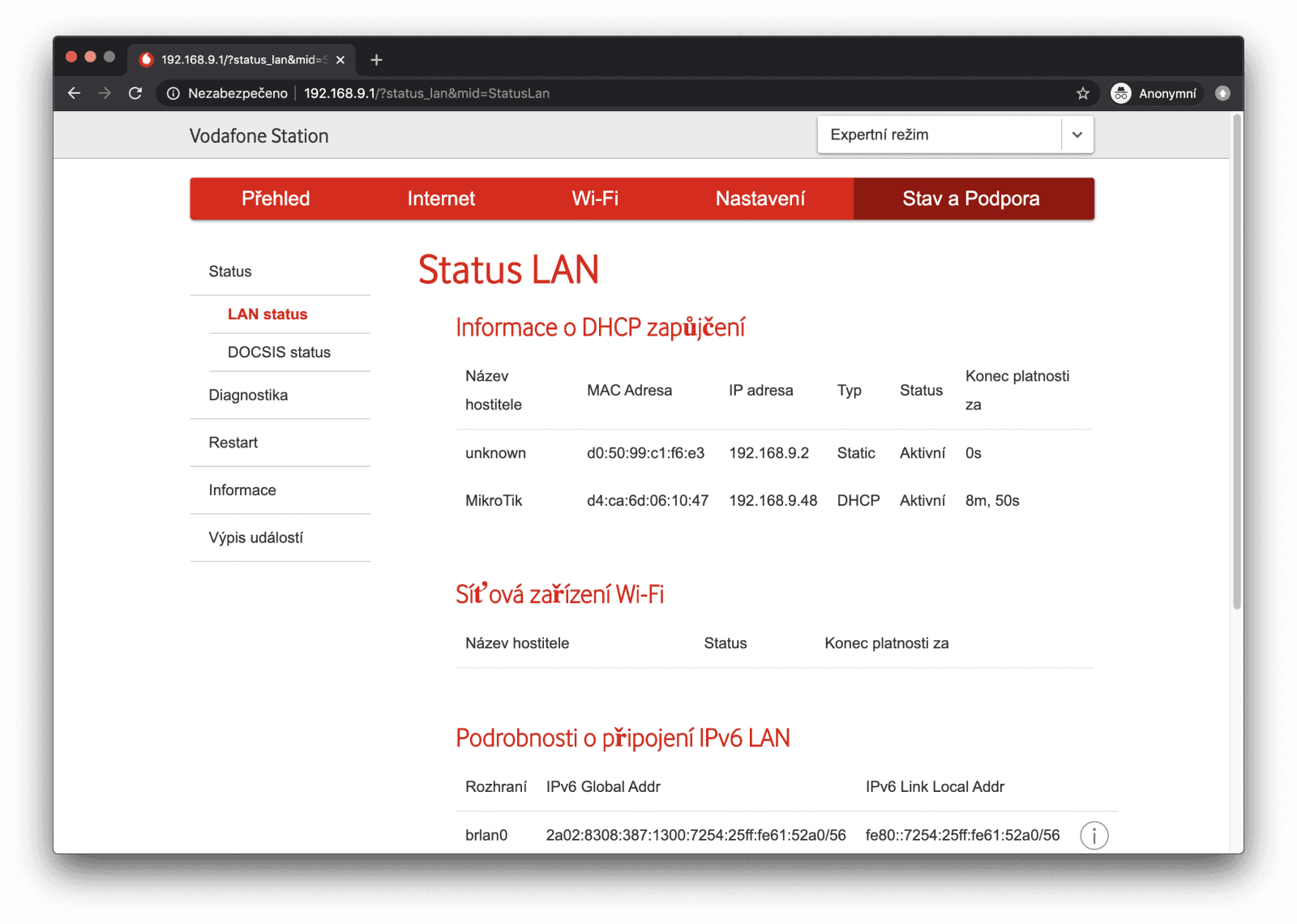Select DOCSIS status in sidebar
The width and height of the screenshot is (1297, 924).
[x=279, y=353]
